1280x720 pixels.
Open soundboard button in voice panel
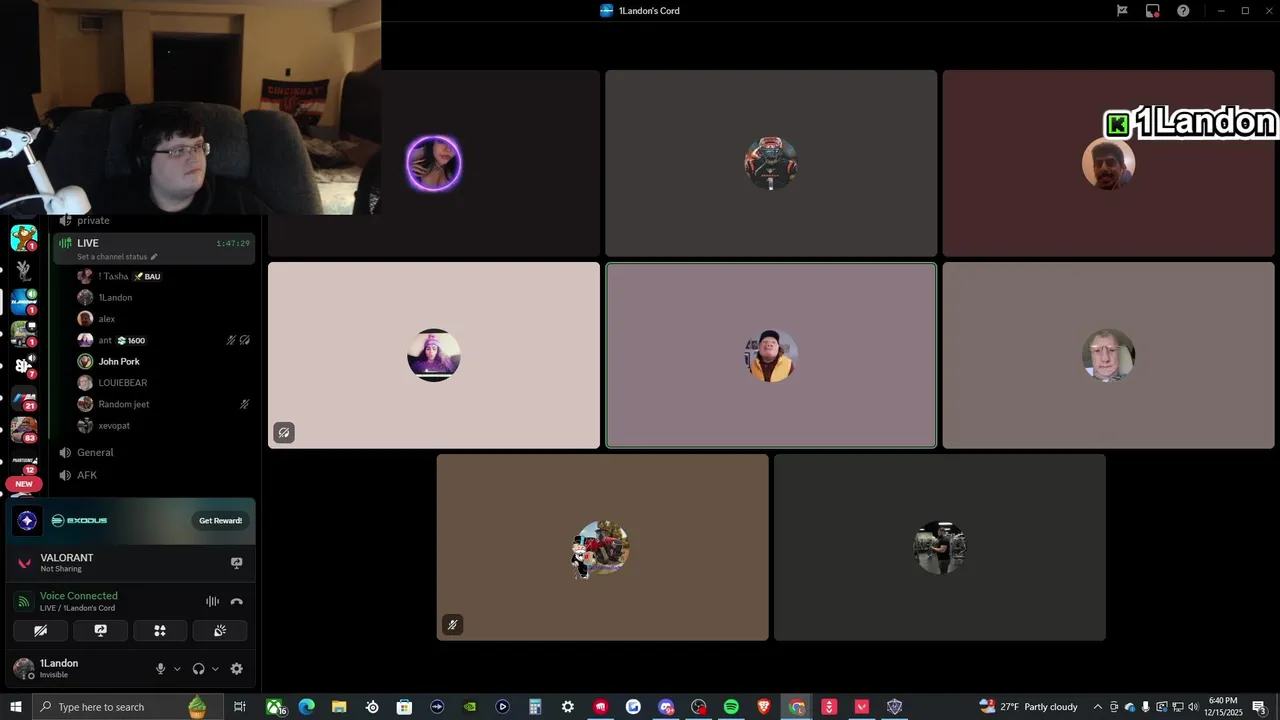pyautogui.click(x=220, y=631)
